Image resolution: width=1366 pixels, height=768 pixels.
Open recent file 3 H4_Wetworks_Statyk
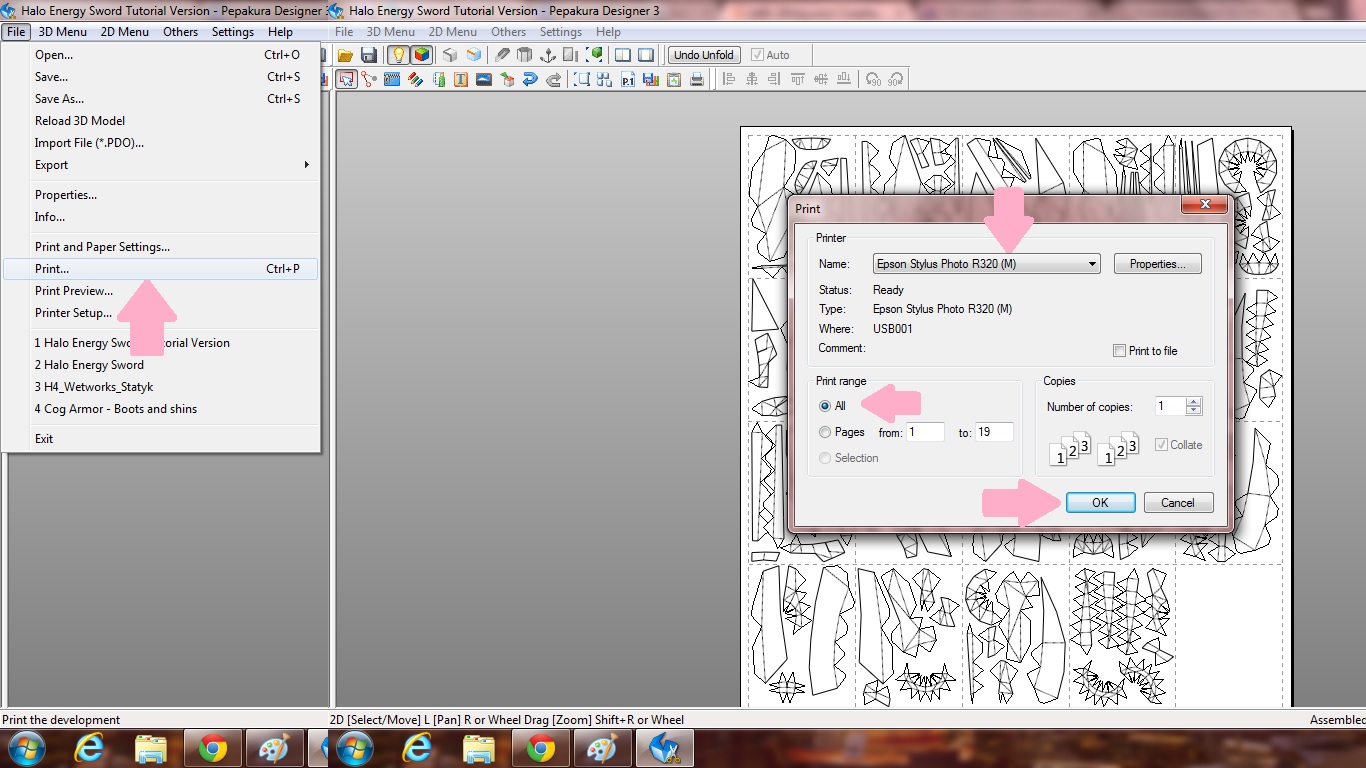[x=160, y=387]
